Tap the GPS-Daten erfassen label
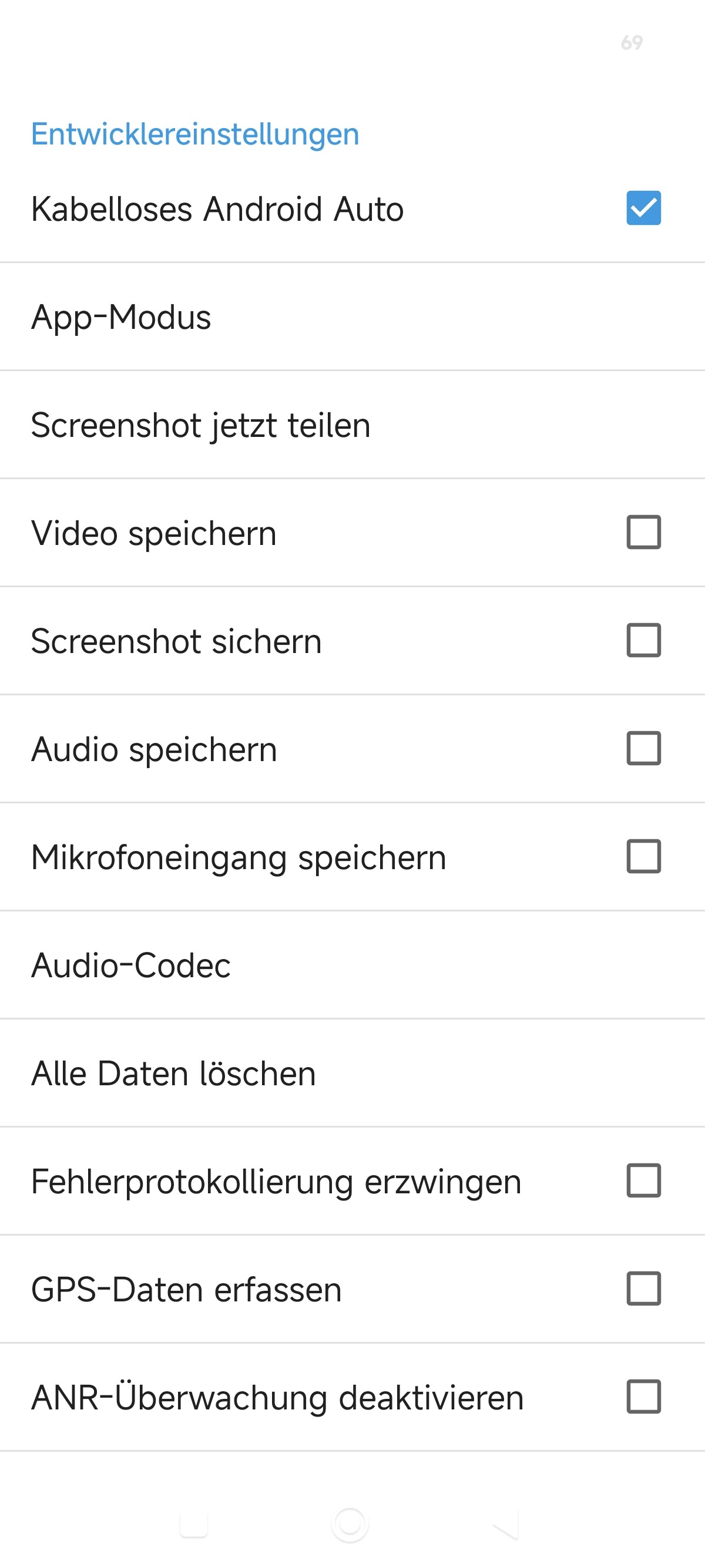 [x=186, y=1290]
